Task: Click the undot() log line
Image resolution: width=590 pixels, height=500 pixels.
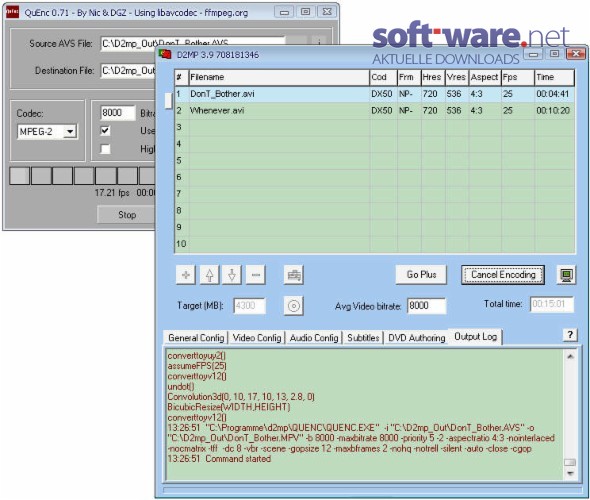Action: pyautogui.click(x=181, y=386)
